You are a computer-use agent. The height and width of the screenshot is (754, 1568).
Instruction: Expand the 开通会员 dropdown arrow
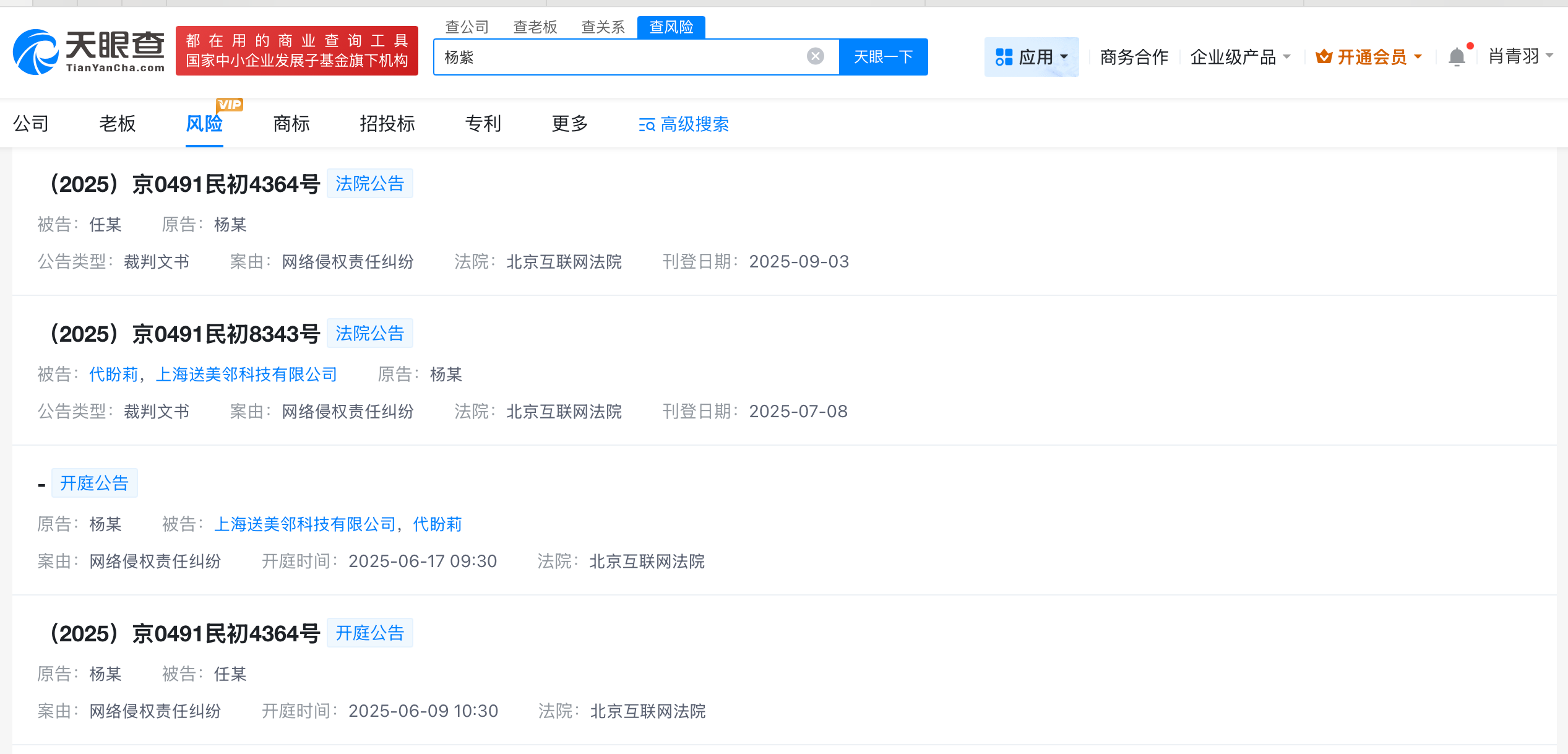point(1418,57)
